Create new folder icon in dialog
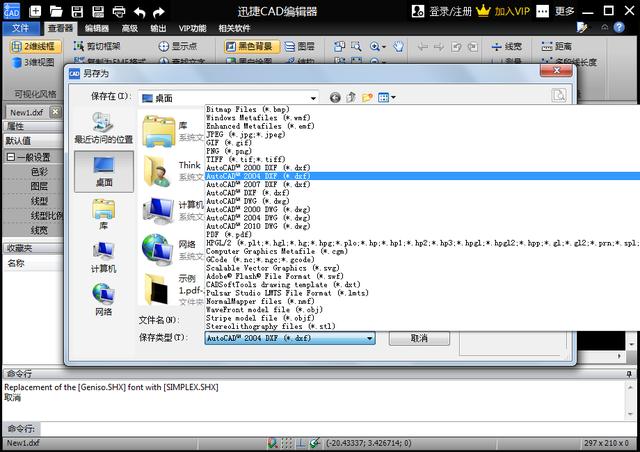 click(367, 97)
